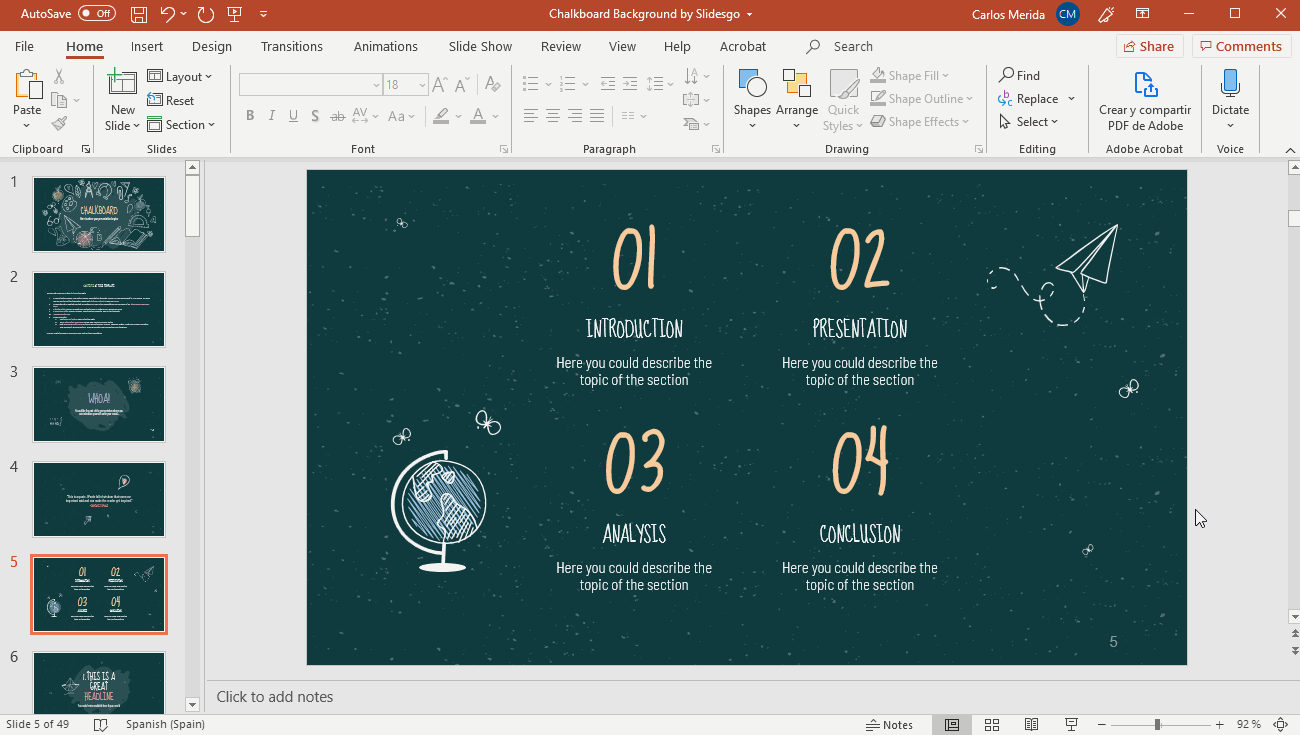Click the numbered list icon
1300x735 pixels.
[x=567, y=84]
